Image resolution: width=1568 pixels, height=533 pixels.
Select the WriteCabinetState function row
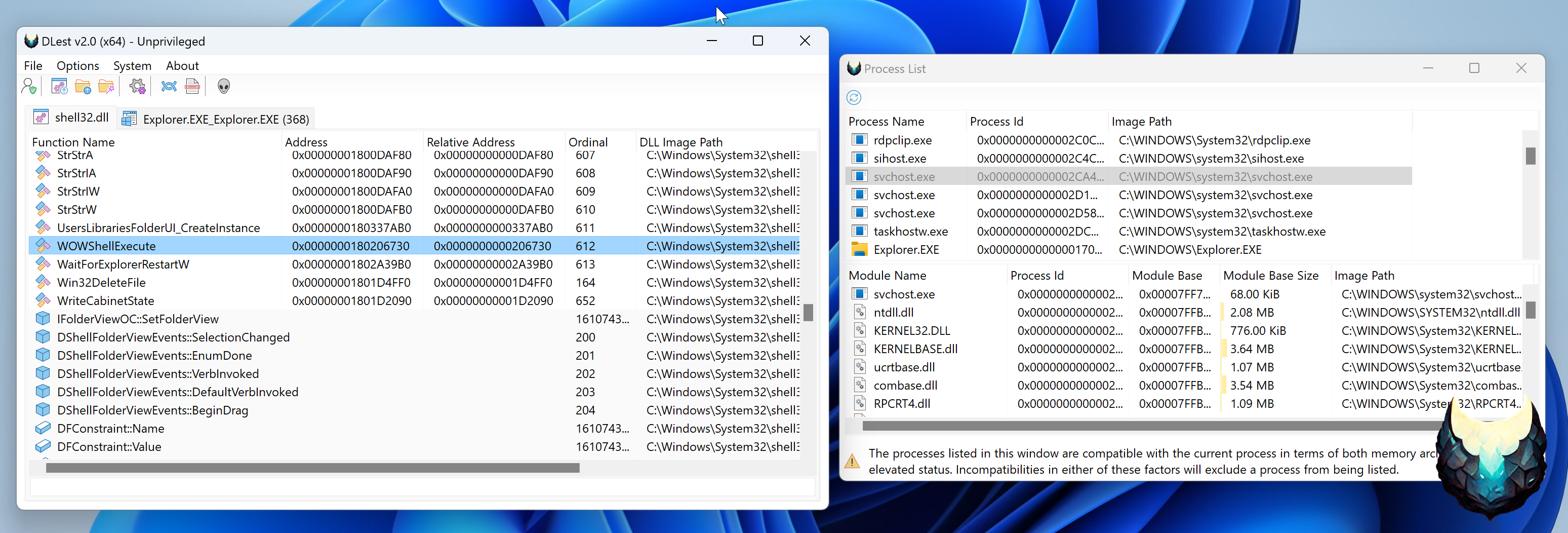[414, 300]
